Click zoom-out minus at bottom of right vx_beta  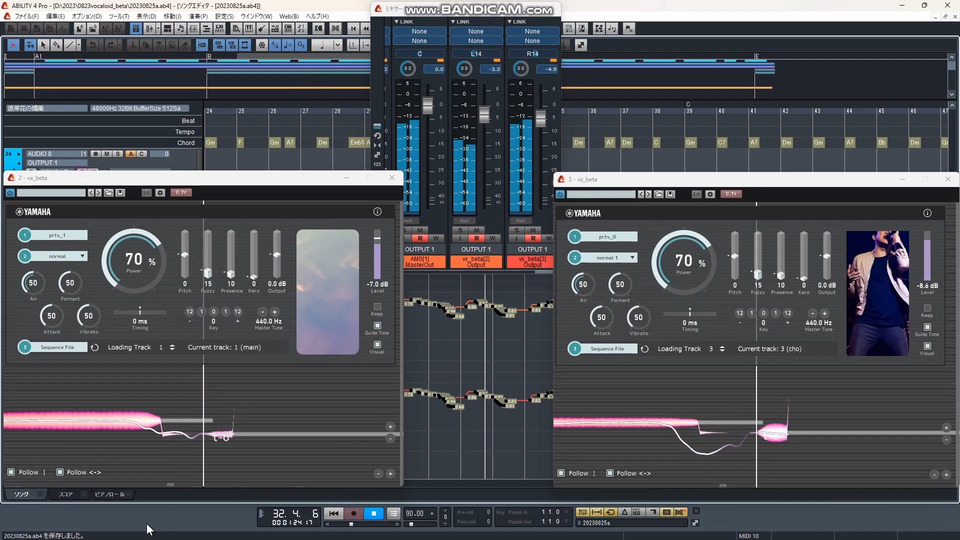coord(934,474)
